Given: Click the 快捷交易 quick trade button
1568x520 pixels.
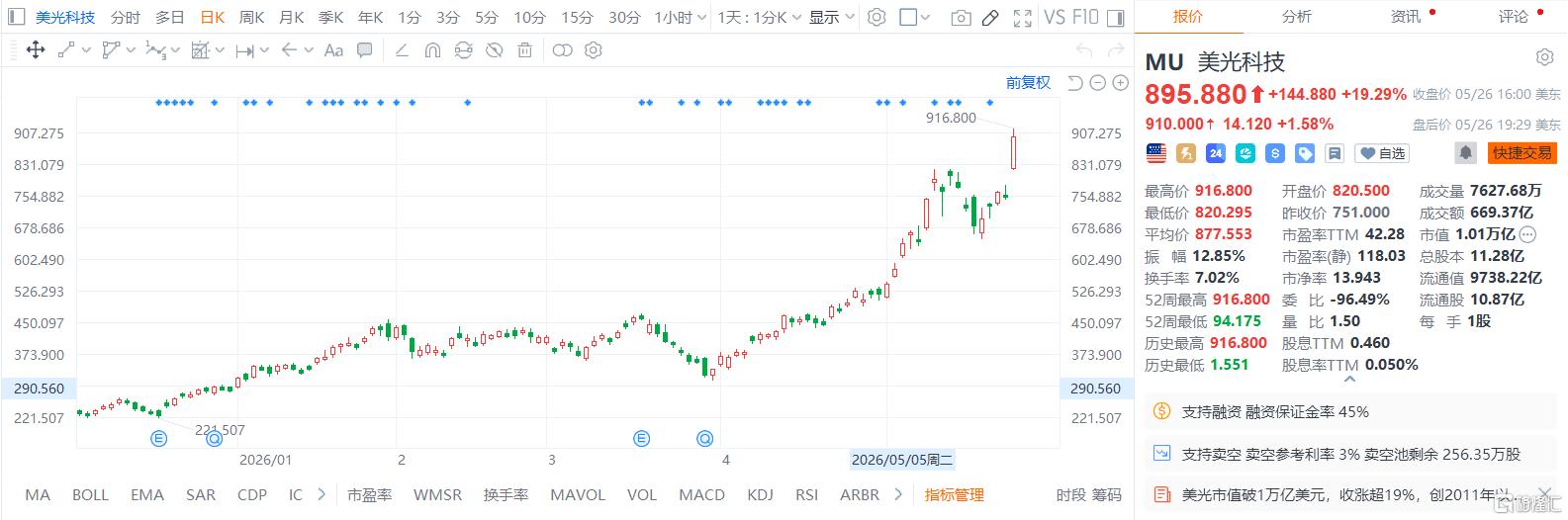Looking at the screenshot, I should (x=1522, y=153).
